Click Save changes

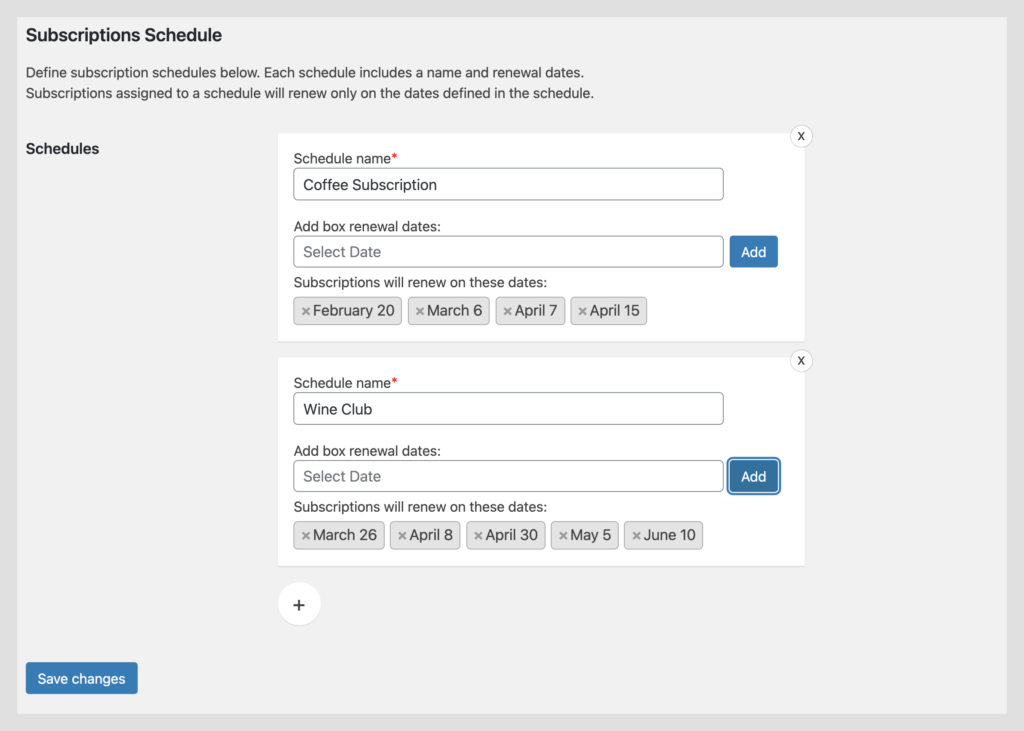[81, 678]
